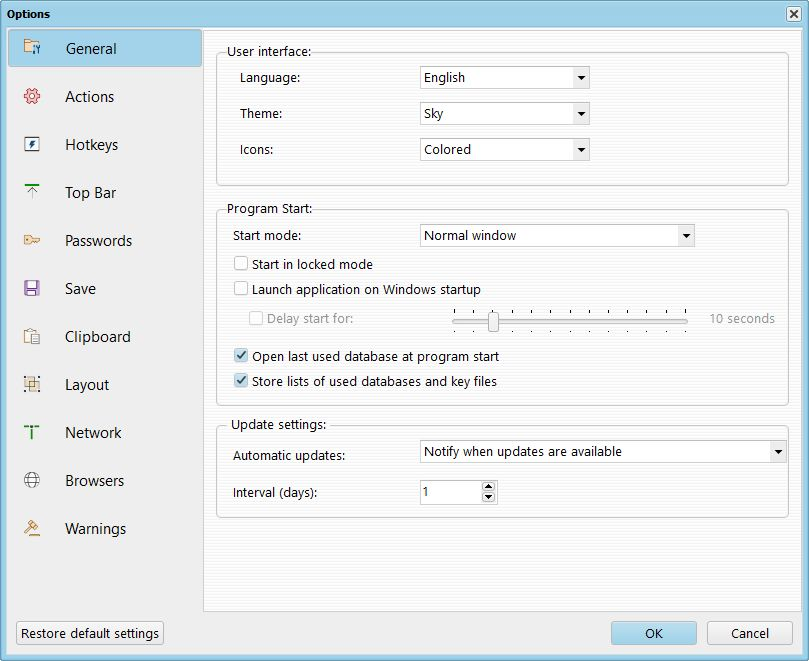Image resolution: width=809 pixels, height=661 pixels.
Task: Click the Clipboard sidebar icon
Action: (x=32, y=336)
